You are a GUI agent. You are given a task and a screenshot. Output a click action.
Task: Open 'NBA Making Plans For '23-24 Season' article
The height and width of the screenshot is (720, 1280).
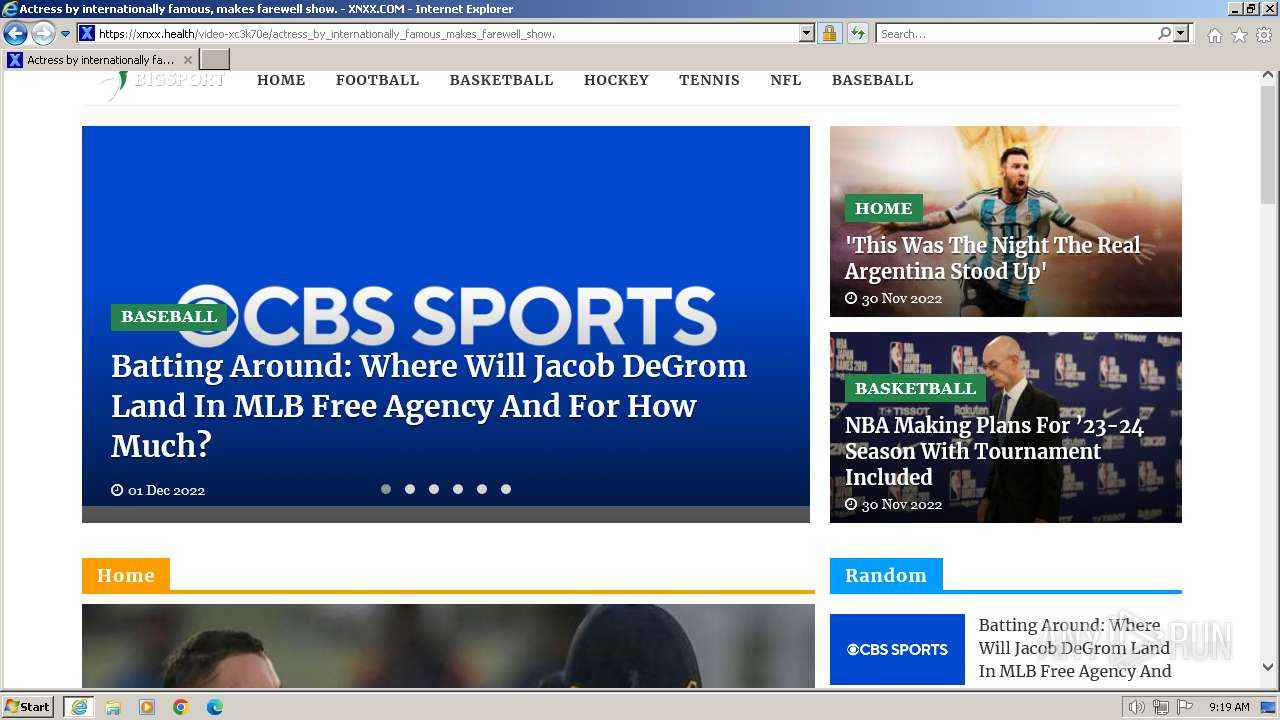pyautogui.click(x=994, y=451)
